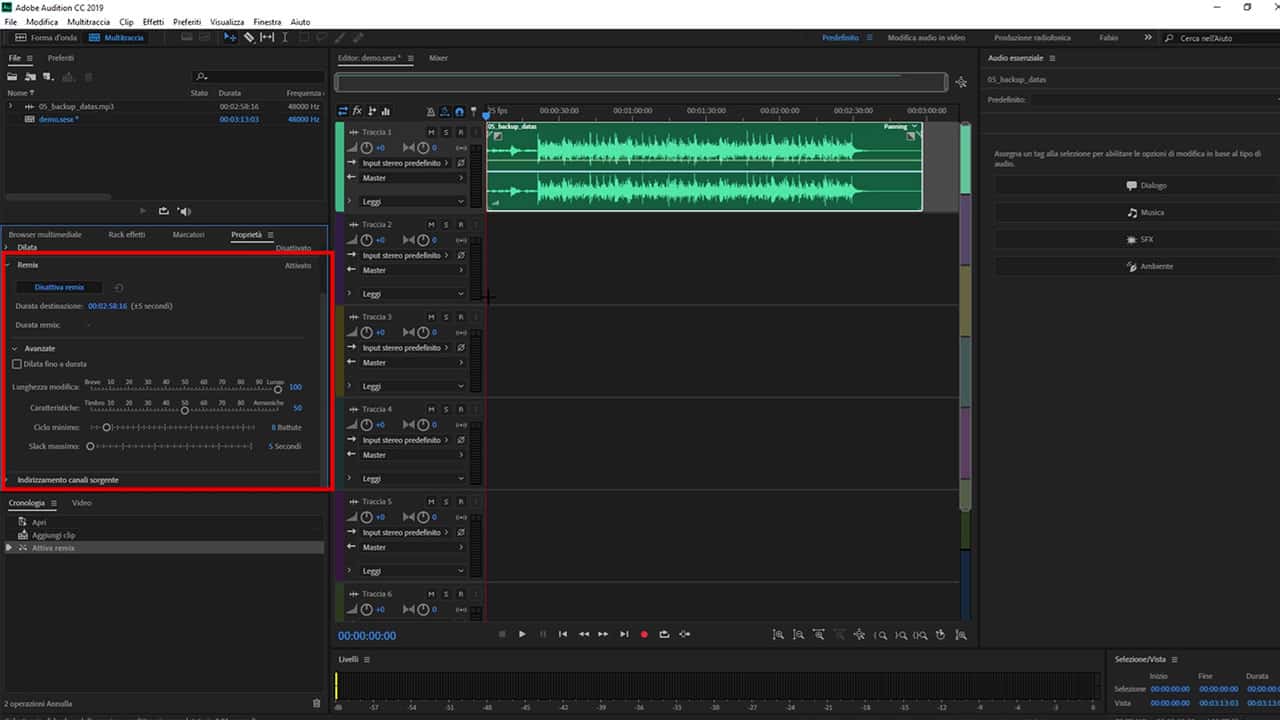Show the fx effects section of tracks
Viewport: 1280px width, 720px height.
pos(357,111)
